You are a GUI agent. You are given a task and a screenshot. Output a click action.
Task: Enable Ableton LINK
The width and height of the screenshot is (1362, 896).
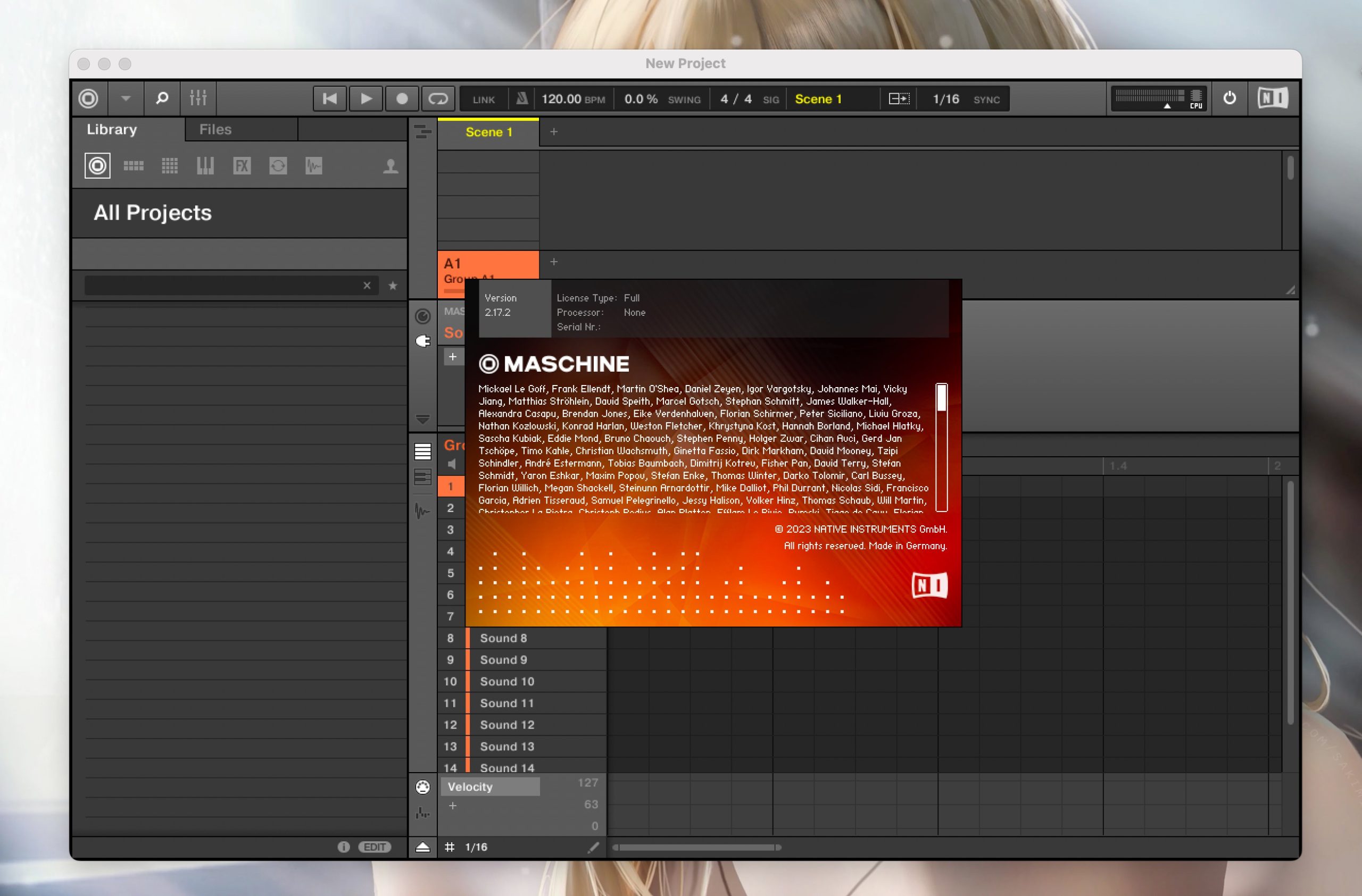coord(484,99)
